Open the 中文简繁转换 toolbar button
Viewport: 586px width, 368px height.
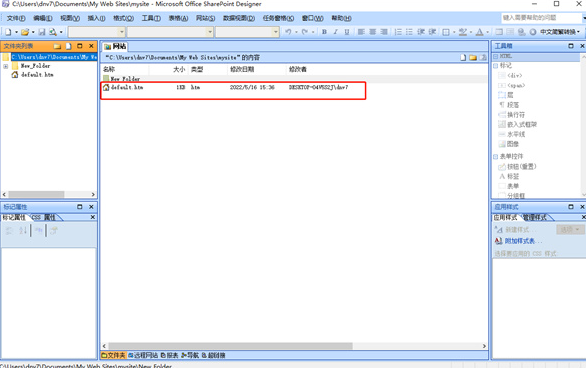[559, 32]
